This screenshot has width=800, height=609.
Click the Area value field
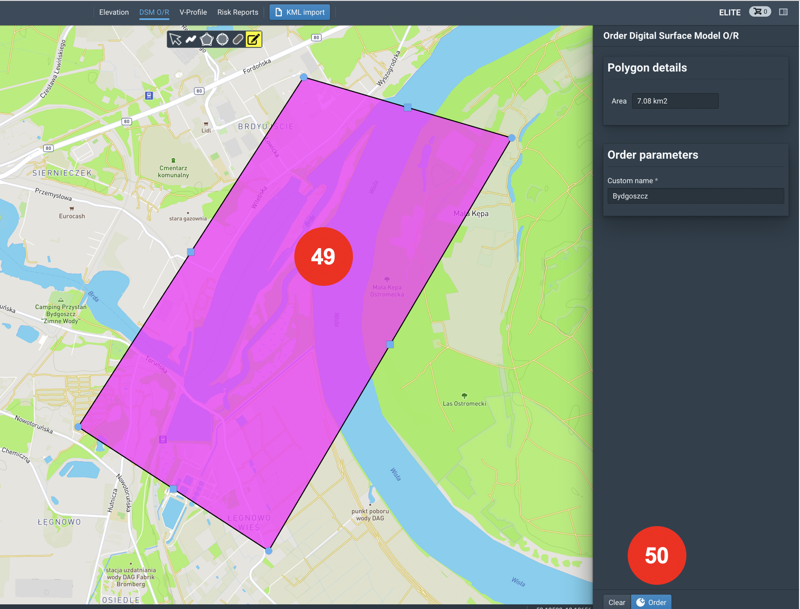675,101
